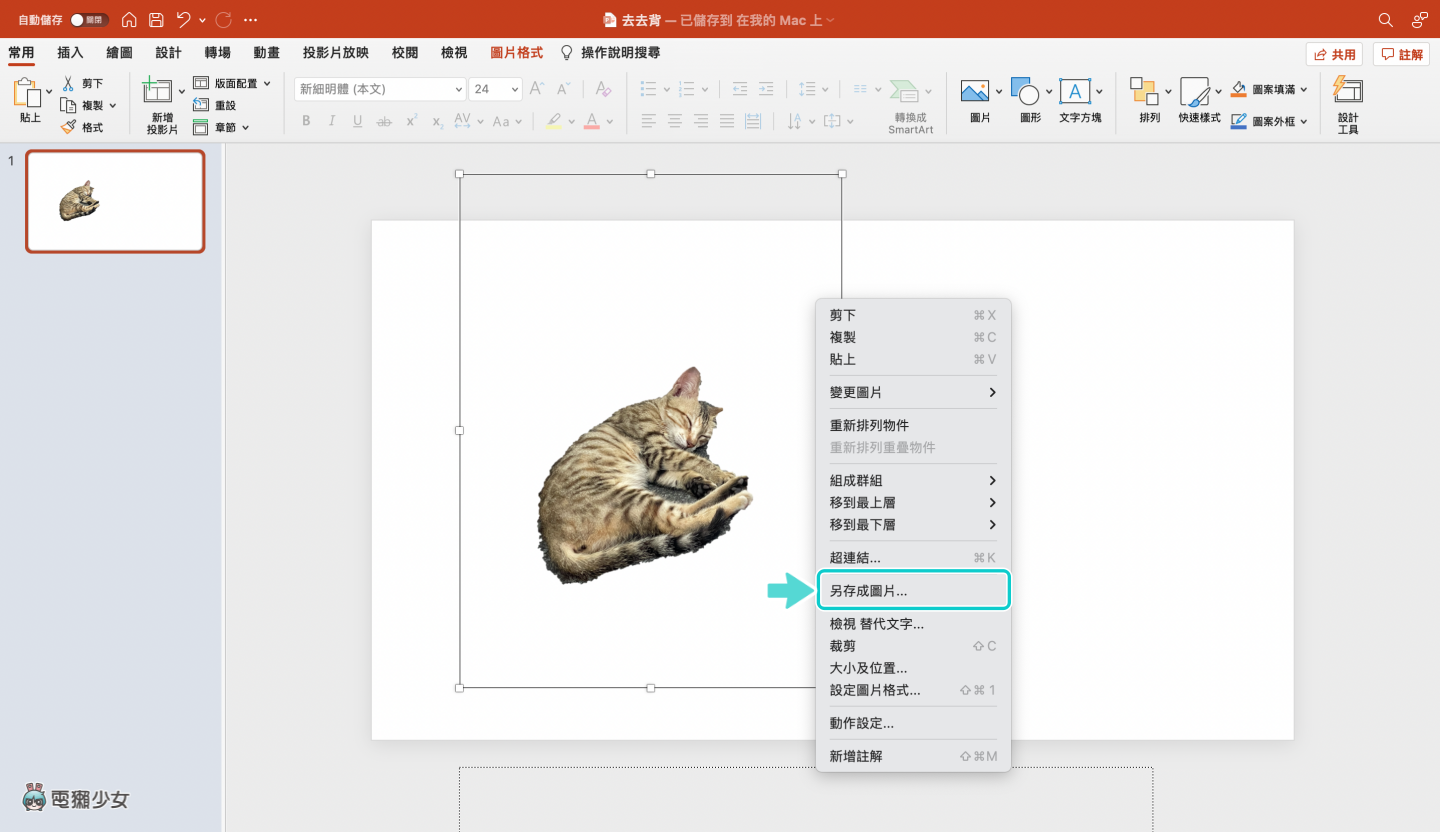The width and height of the screenshot is (1440, 832).
Task: Click the Redo icon in title bar
Action: tap(223, 20)
